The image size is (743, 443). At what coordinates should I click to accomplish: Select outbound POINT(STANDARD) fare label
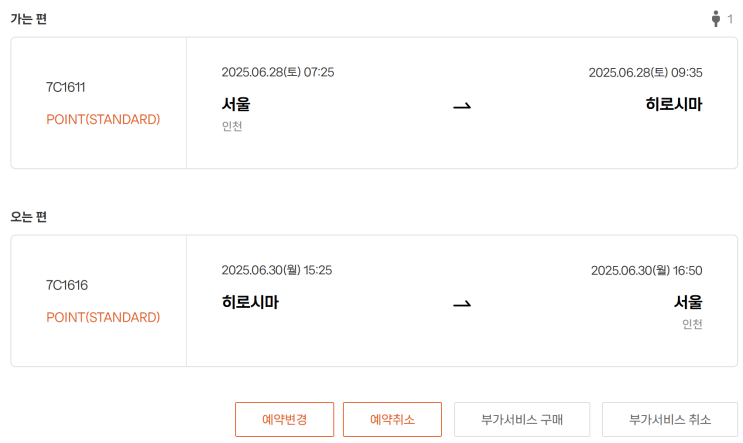click(x=103, y=119)
